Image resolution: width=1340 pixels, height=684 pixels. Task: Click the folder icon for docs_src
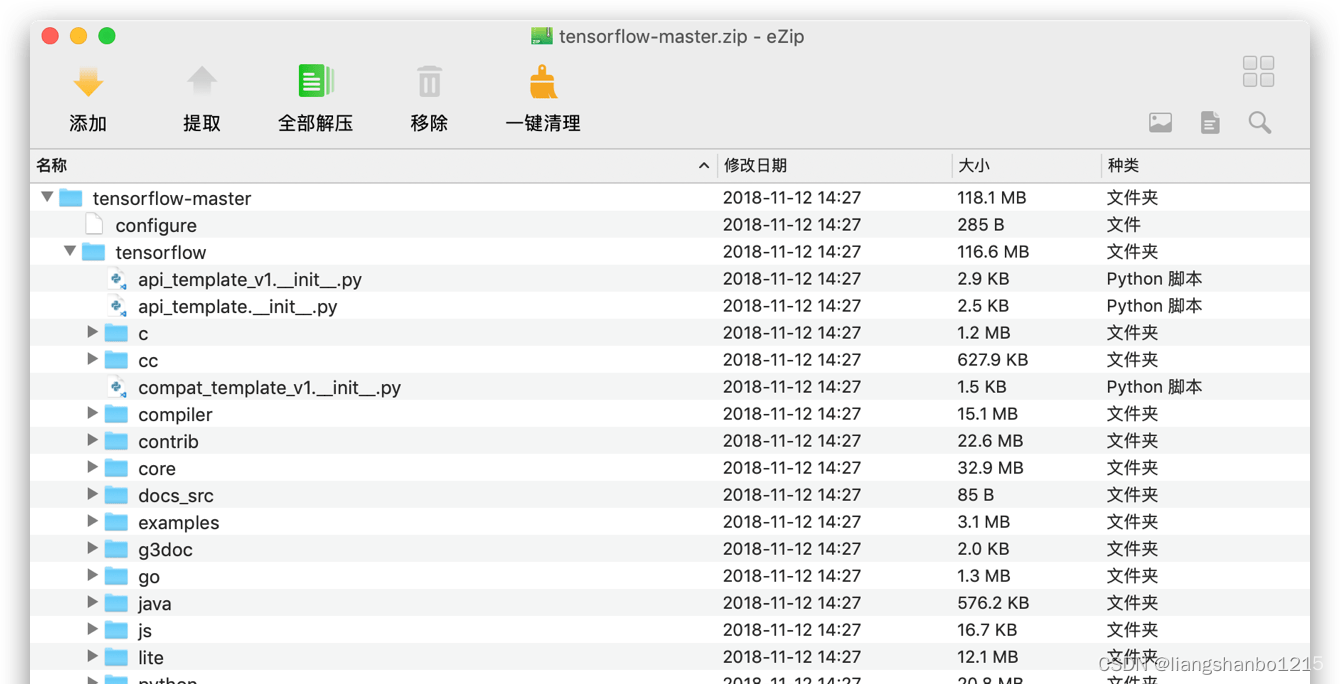click(116, 495)
